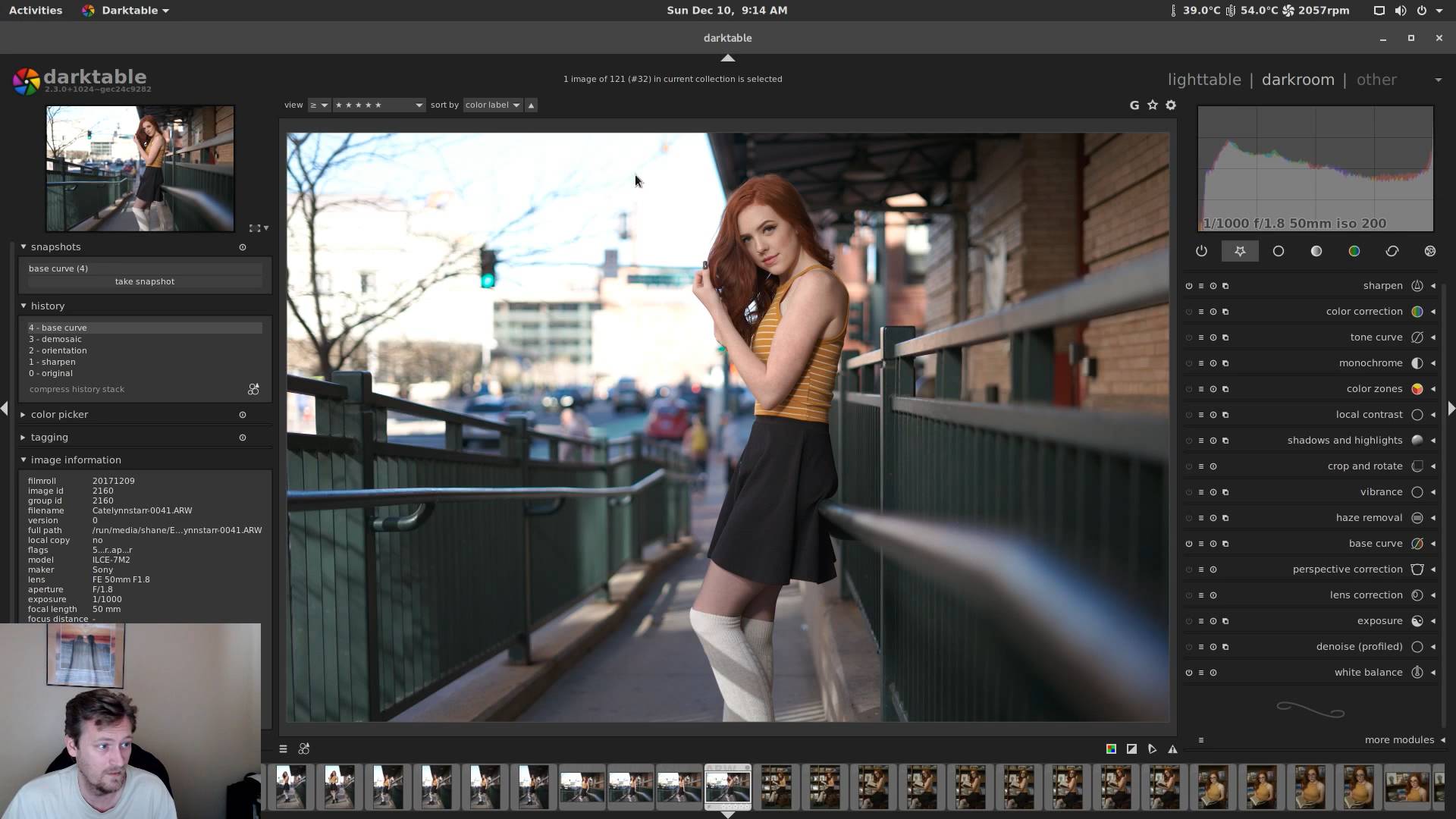Image resolution: width=1456 pixels, height=819 pixels.
Task: Click the styles icon in history panel
Action: [253, 390]
